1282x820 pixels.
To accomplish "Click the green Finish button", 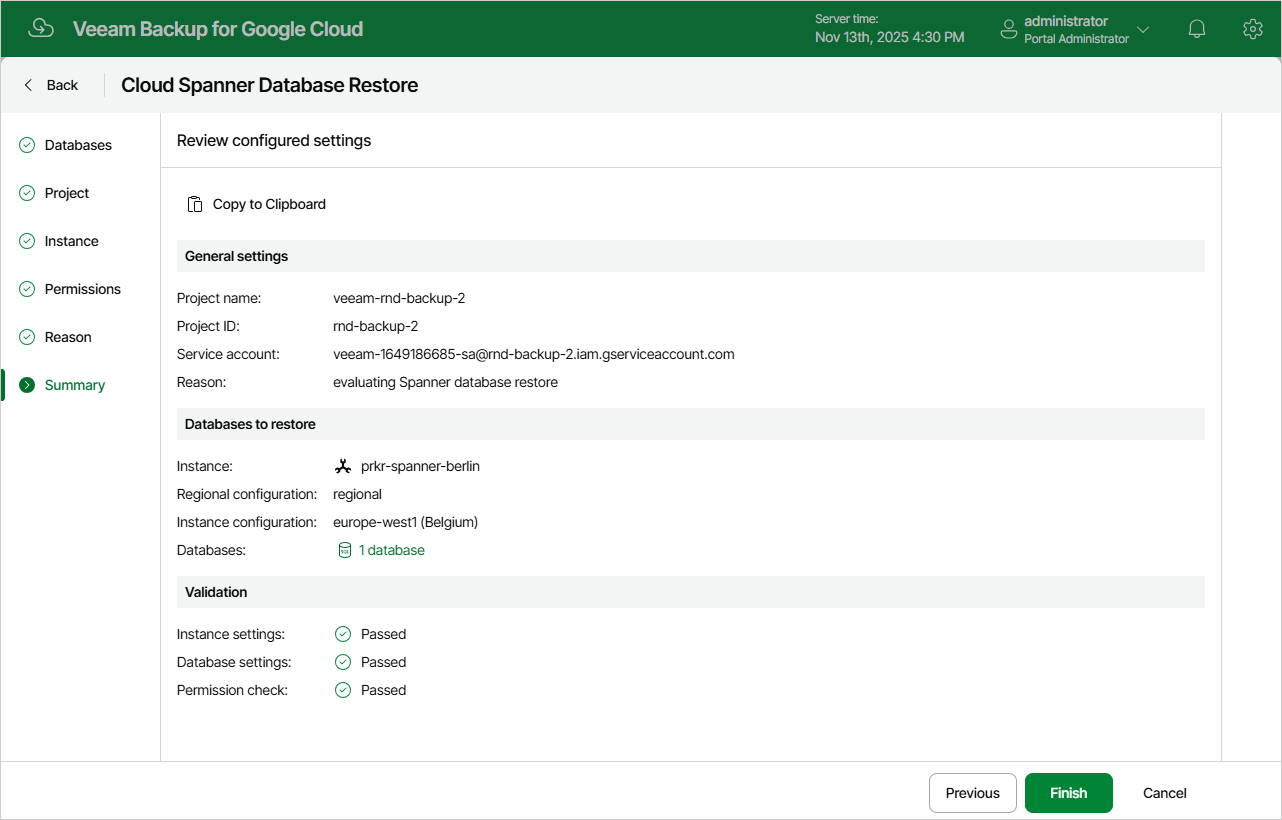I will [1069, 793].
